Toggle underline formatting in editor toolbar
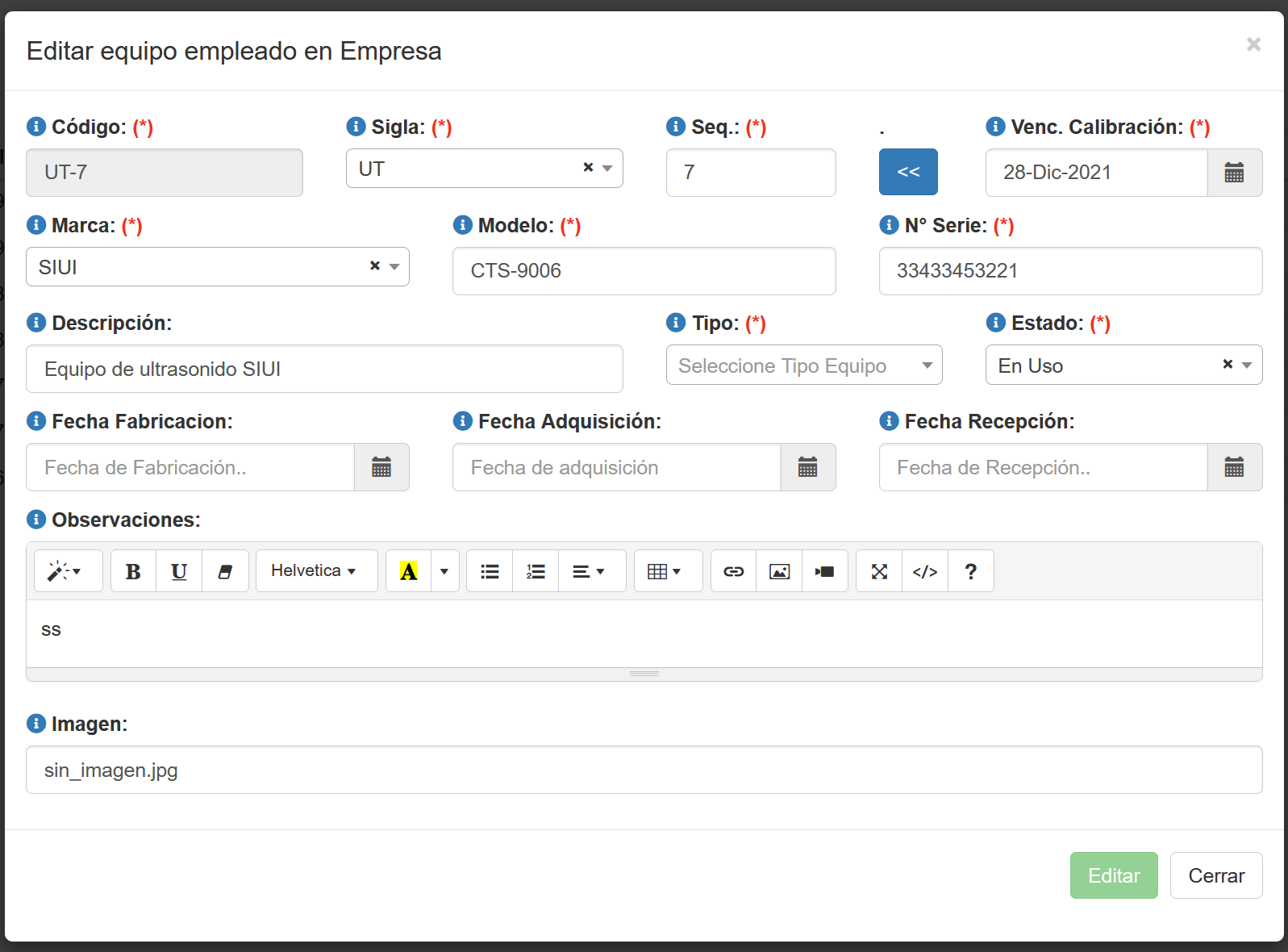 179,571
